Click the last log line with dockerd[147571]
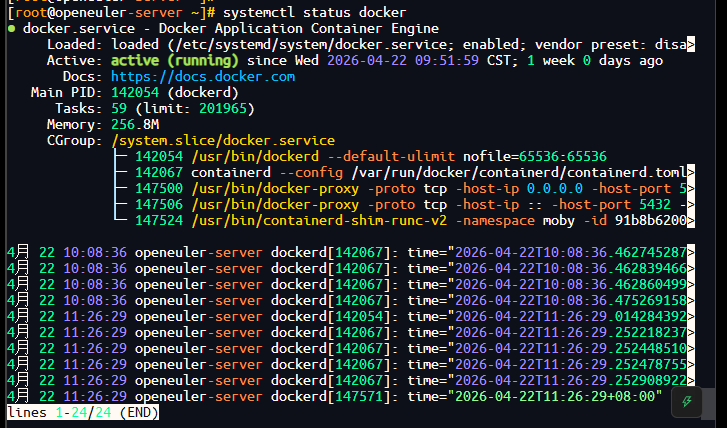 (334, 396)
